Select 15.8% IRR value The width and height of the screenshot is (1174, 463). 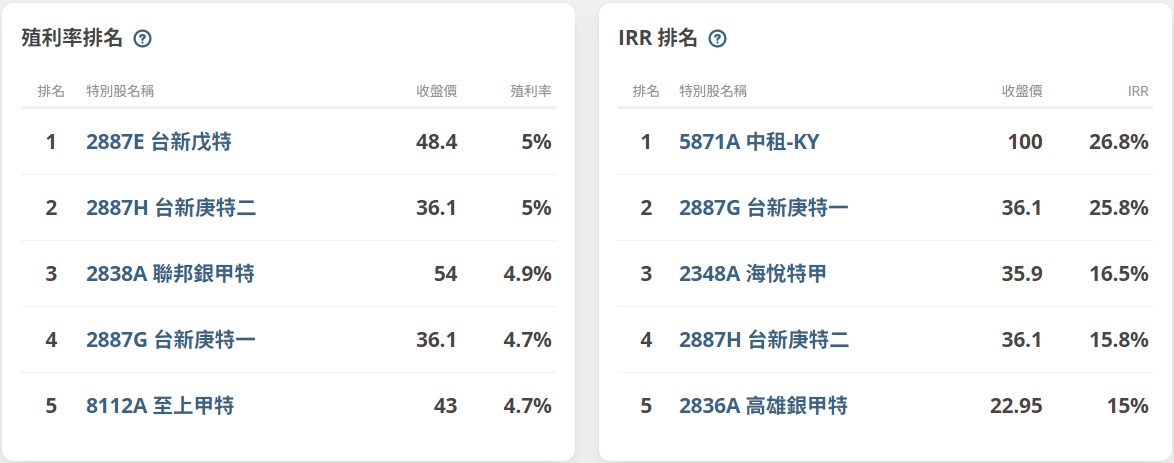point(1118,339)
